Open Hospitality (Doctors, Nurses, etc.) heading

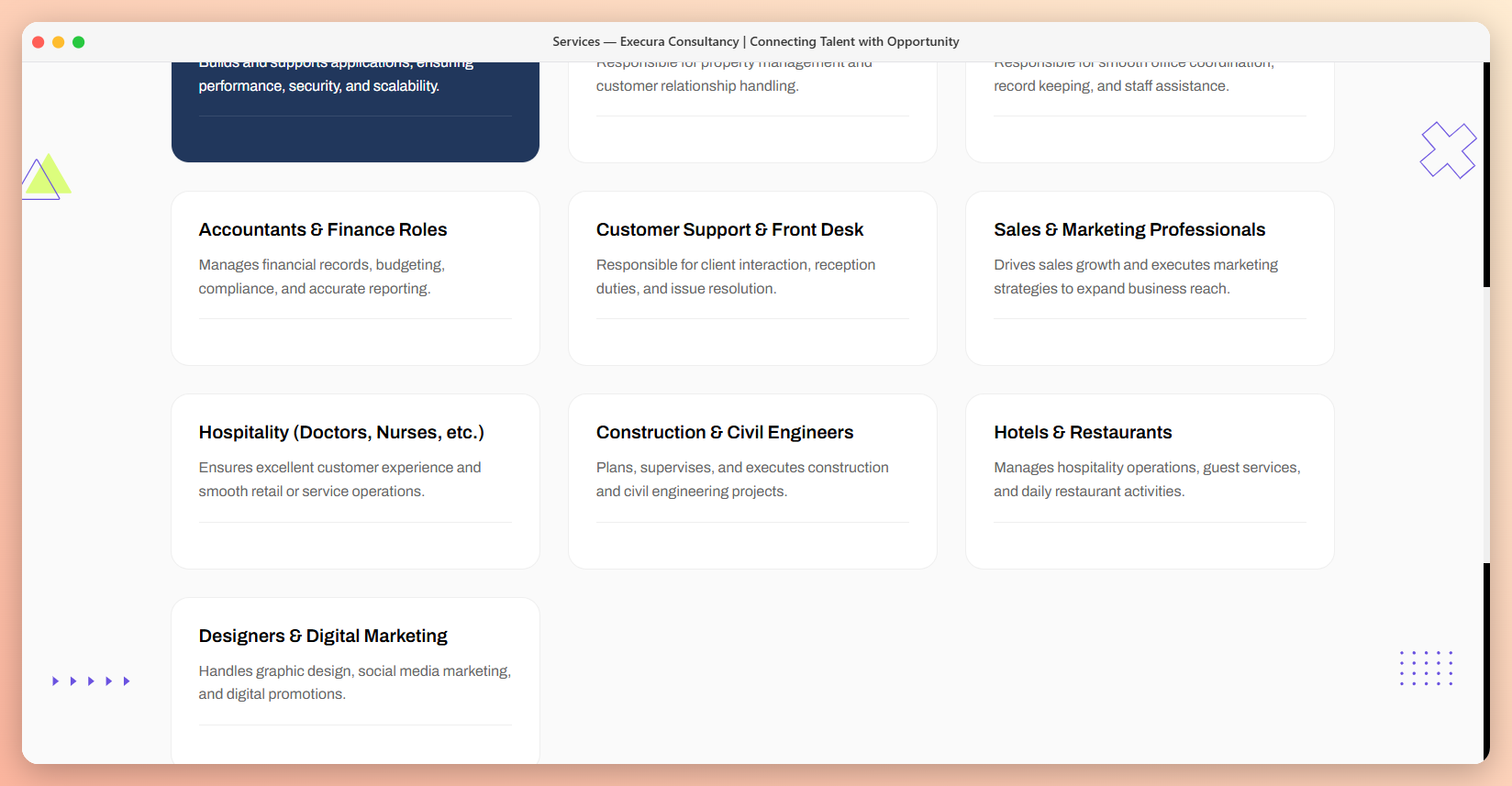[x=341, y=432]
